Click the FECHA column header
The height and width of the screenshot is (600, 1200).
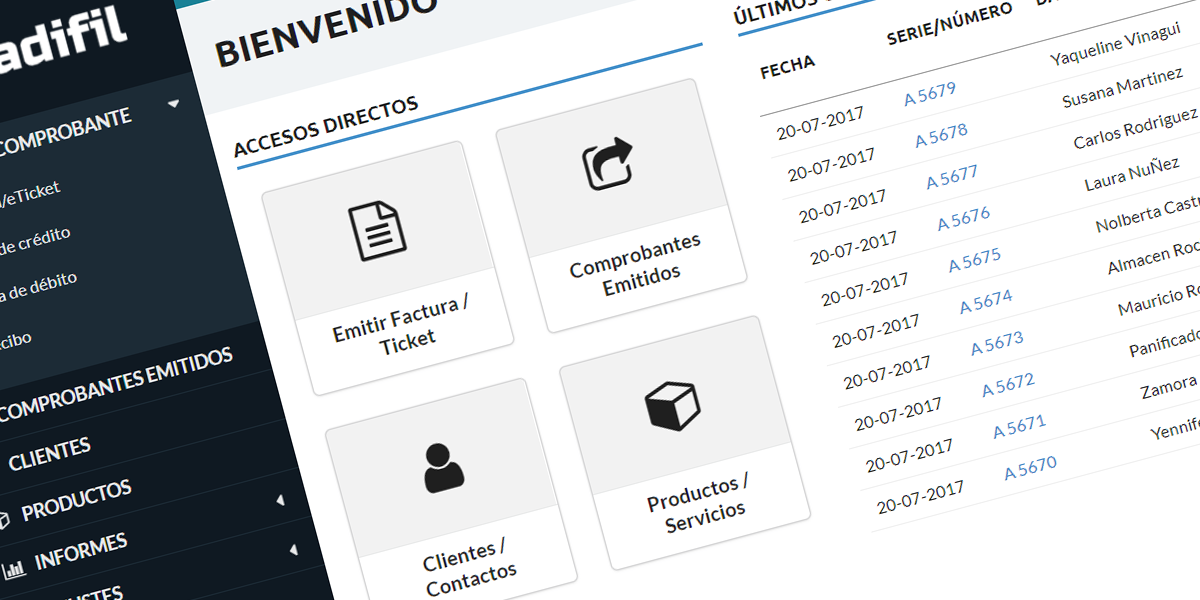point(788,67)
